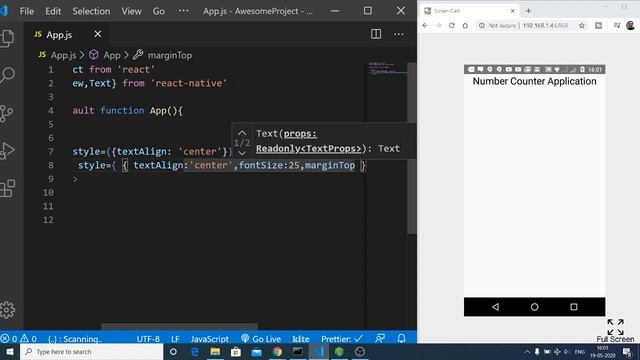Click the horizontal scrollbar in the editor
The height and width of the screenshot is (360, 640).
[x=179, y=327]
